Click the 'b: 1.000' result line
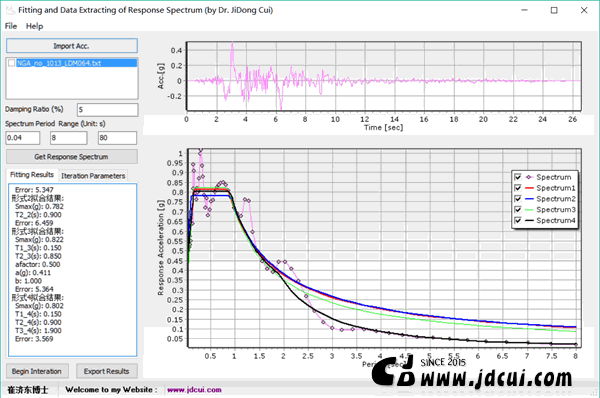Image resolution: width=600 pixels, height=398 pixels. pos(28,281)
